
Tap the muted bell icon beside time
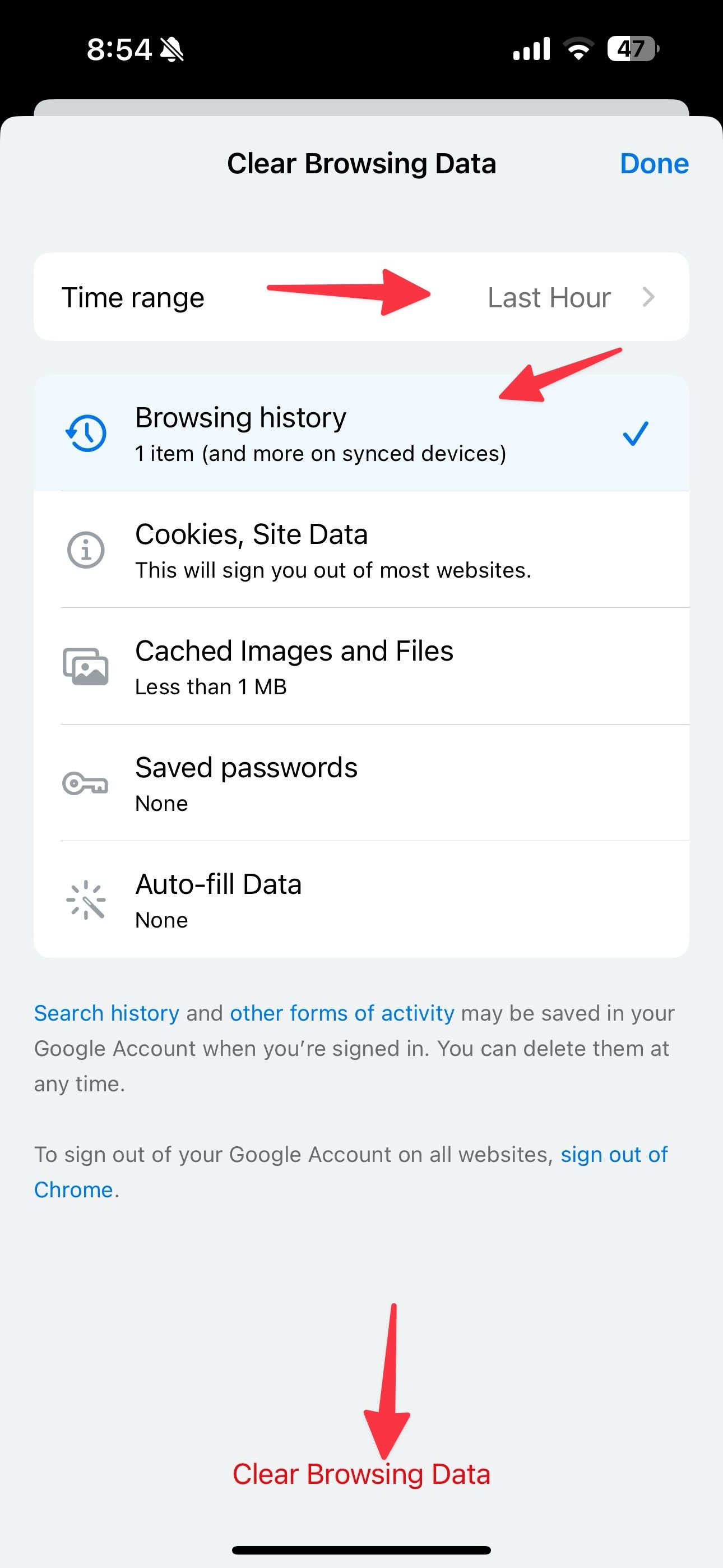coord(172,49)
